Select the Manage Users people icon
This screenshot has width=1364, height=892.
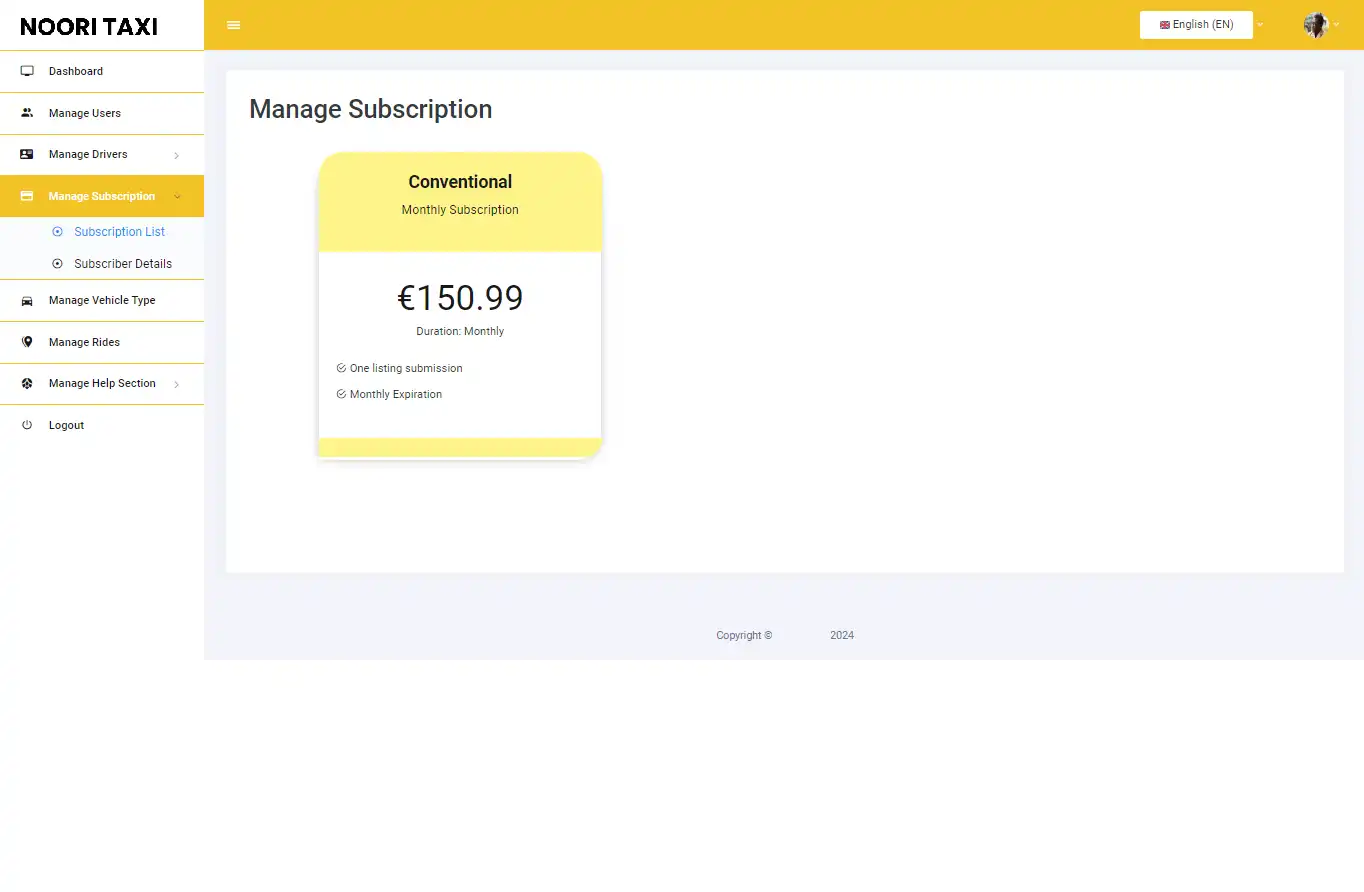[26, 113]
